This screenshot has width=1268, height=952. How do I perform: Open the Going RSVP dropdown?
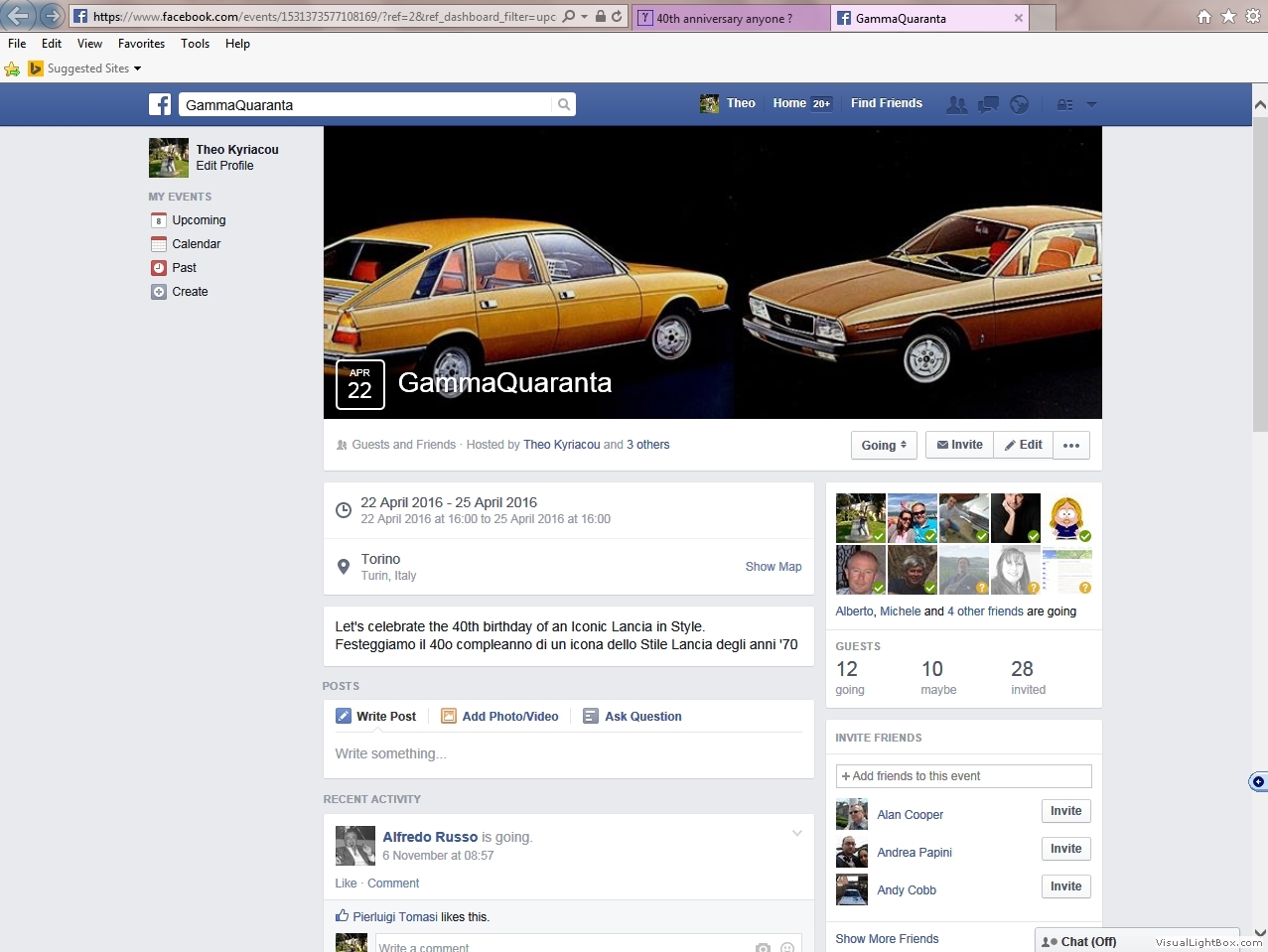click(883, 446)
